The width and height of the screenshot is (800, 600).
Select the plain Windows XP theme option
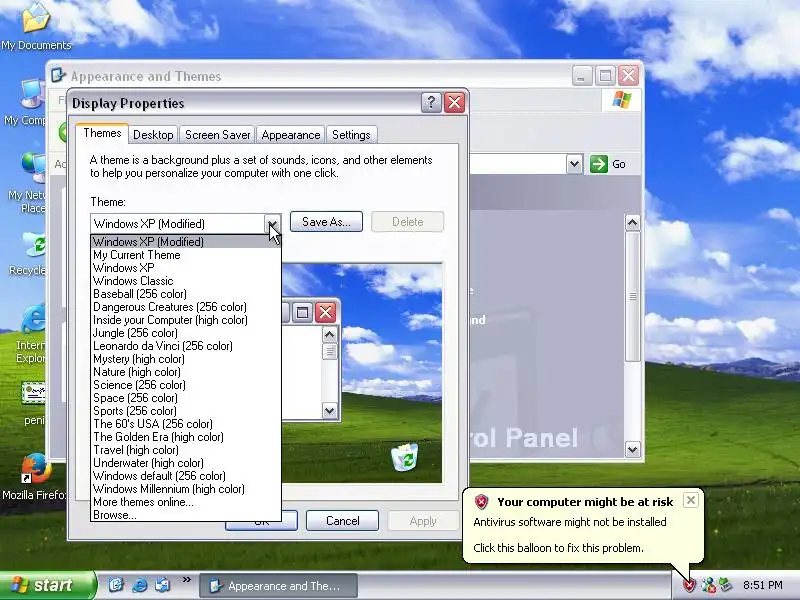click(x=186, y=268)
